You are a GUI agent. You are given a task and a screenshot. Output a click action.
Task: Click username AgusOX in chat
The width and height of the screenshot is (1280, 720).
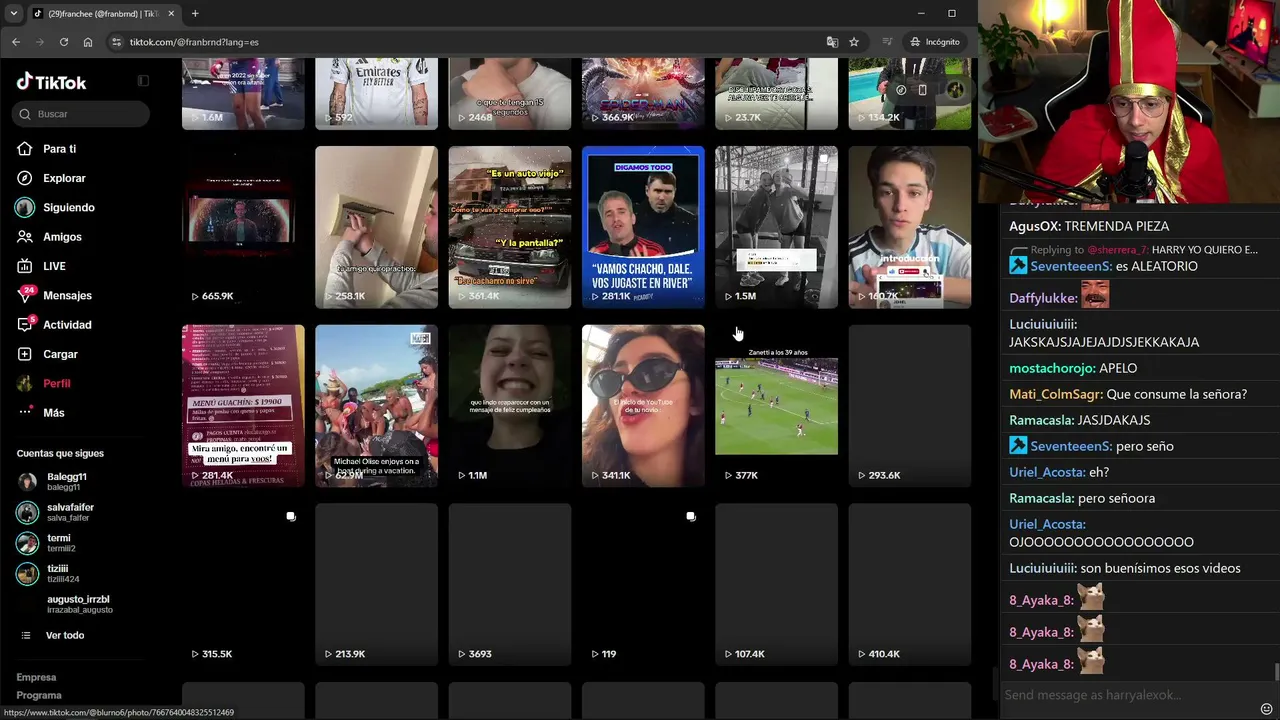pyautogui.click(x=1034, y=226)
